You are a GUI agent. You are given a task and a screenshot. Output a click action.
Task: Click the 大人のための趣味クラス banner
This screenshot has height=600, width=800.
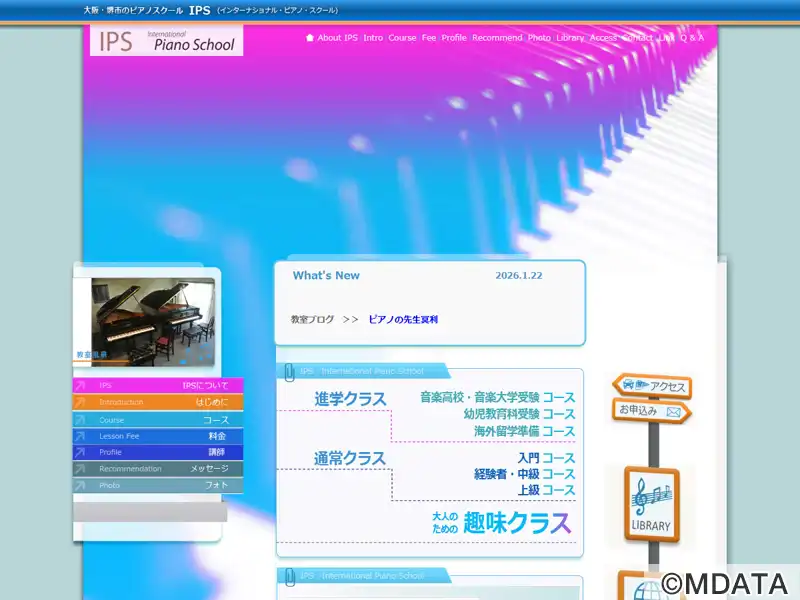coord(501,522)
